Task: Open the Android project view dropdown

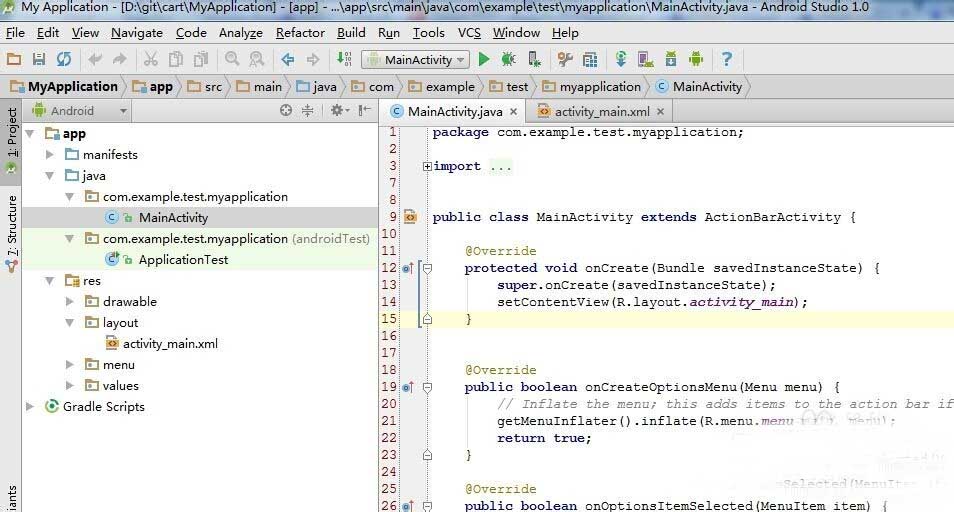Action: [x=80, y=111]
